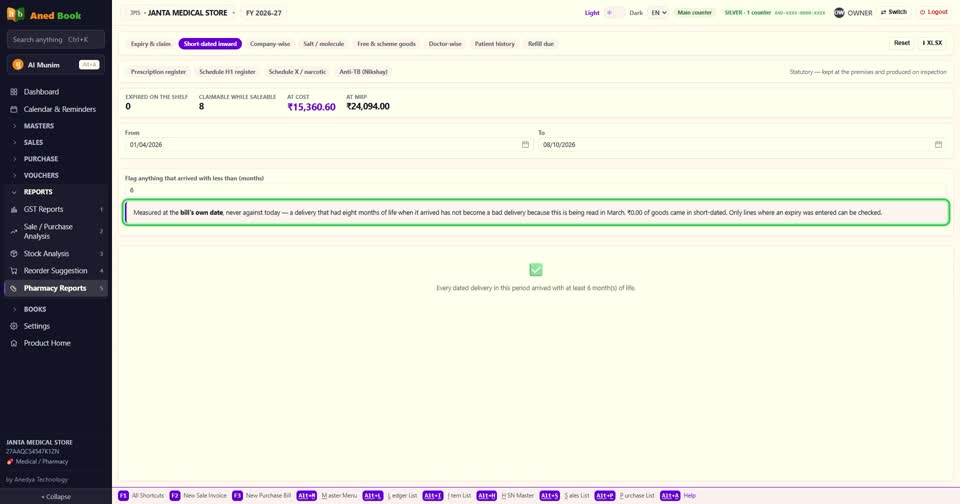Image resolution: width=960 pixels, height=504 pixels.
Task: Click Main counter badge
Action: pos(694,12)
